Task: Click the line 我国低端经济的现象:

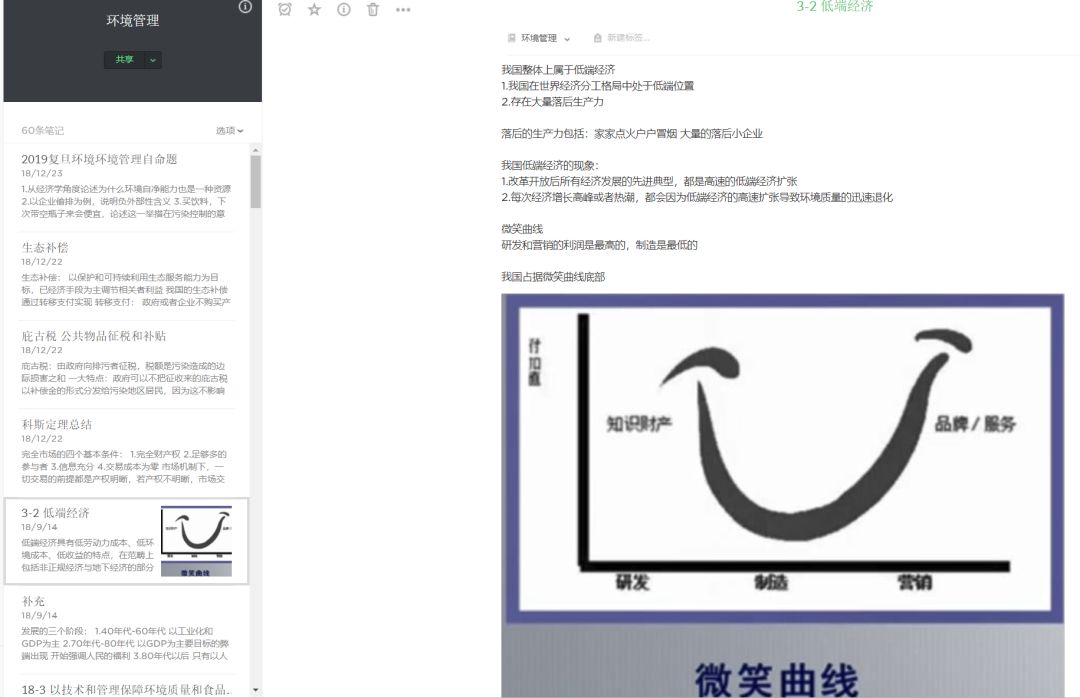Action: click(550, 165)
